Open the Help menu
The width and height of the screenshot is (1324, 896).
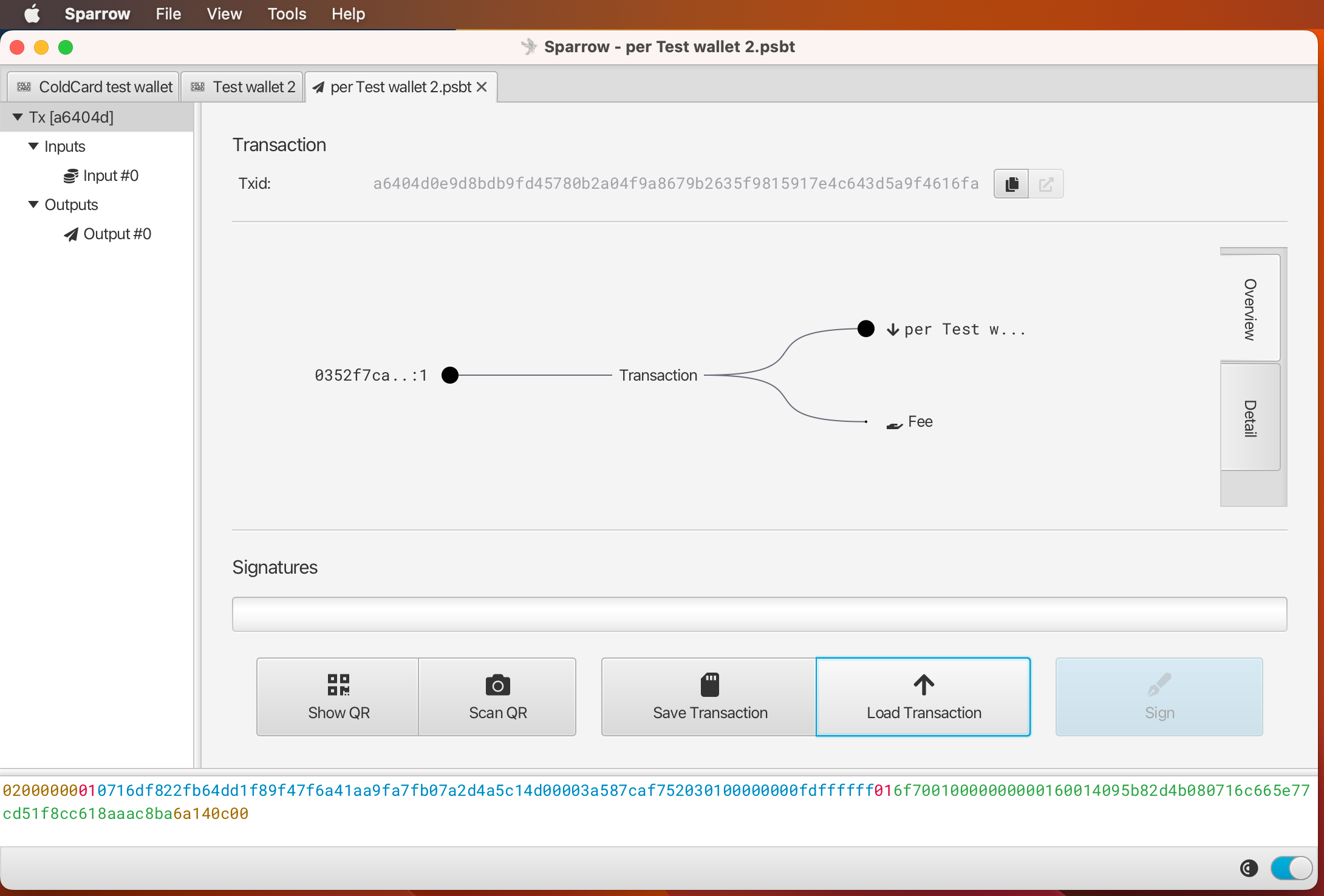(x=348, y=14)
